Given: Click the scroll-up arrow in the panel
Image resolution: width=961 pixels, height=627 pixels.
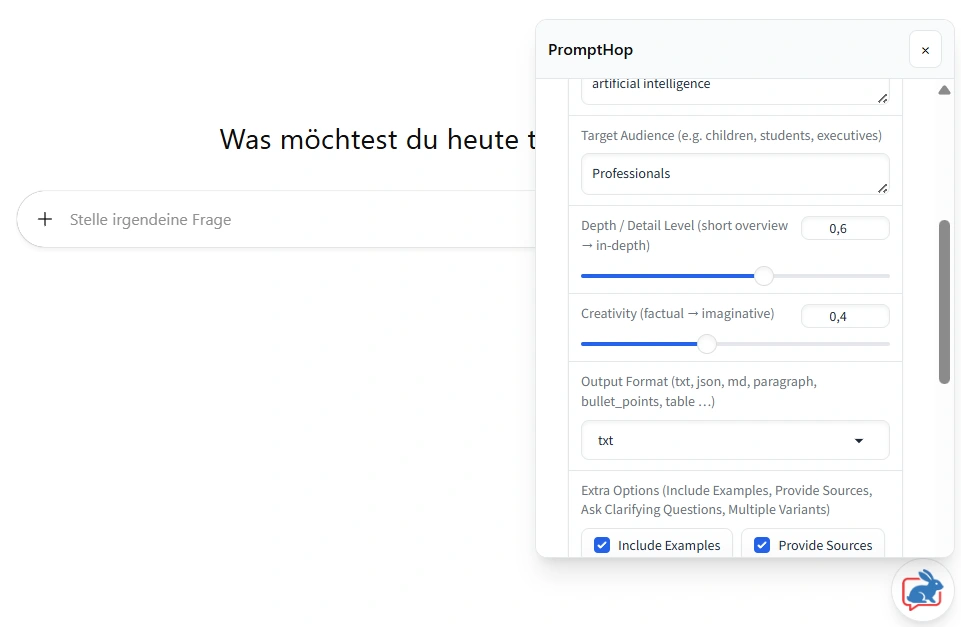Looking at the screenshot, I should point(944,91).
